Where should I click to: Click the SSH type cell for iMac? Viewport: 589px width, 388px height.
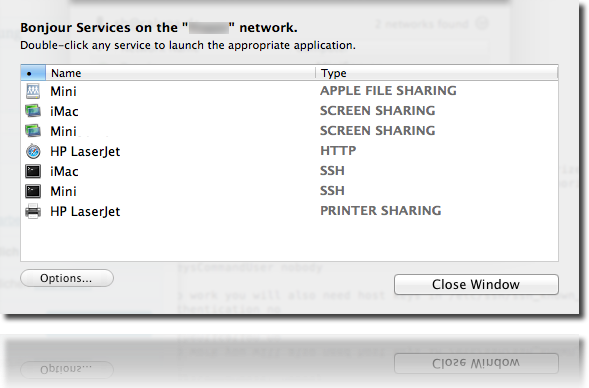coord(332,171)
